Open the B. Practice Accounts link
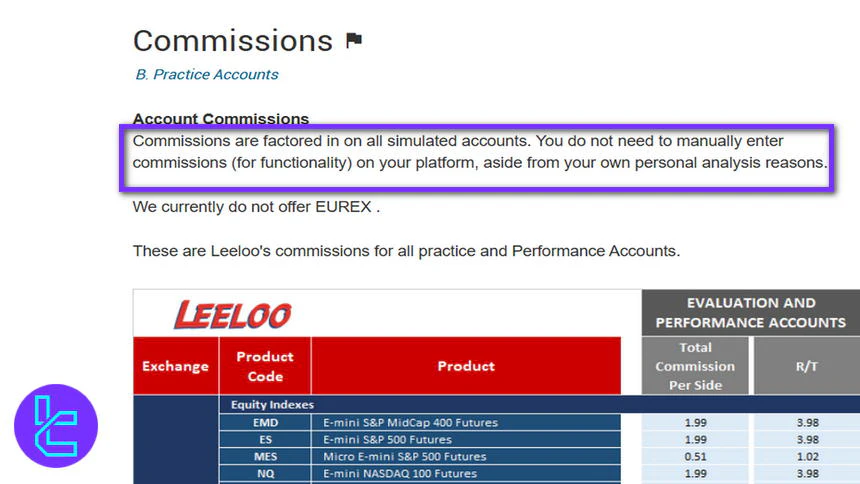 tap(207, 74)
